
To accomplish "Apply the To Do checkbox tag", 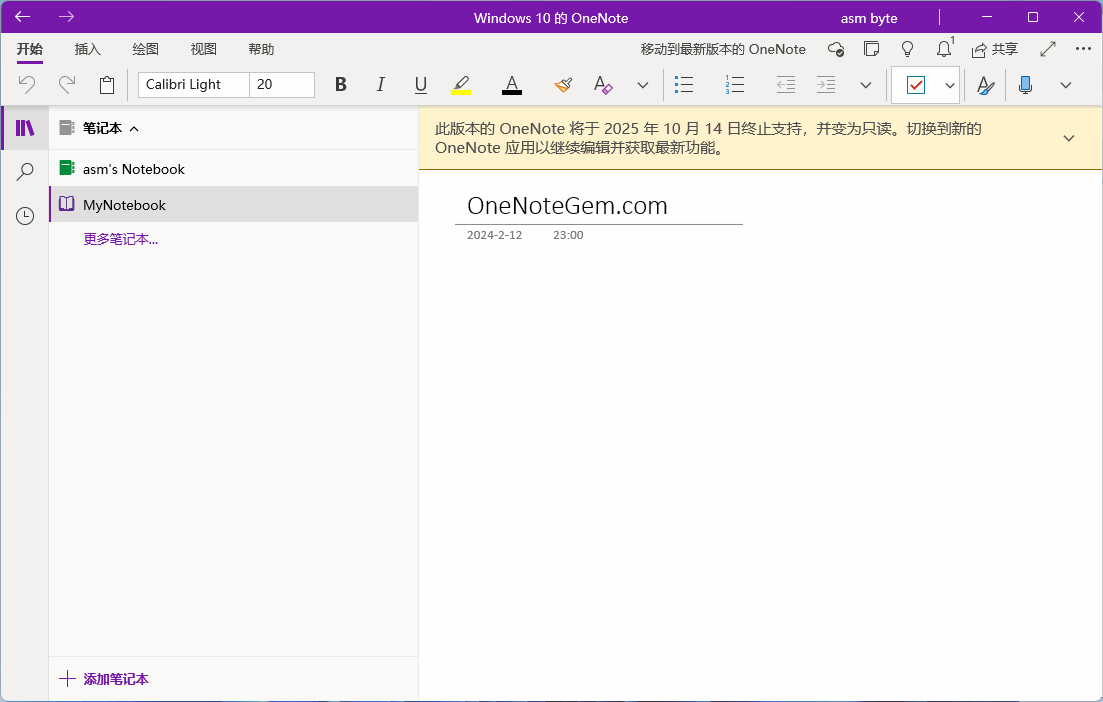I will click(x=916, y=85).
